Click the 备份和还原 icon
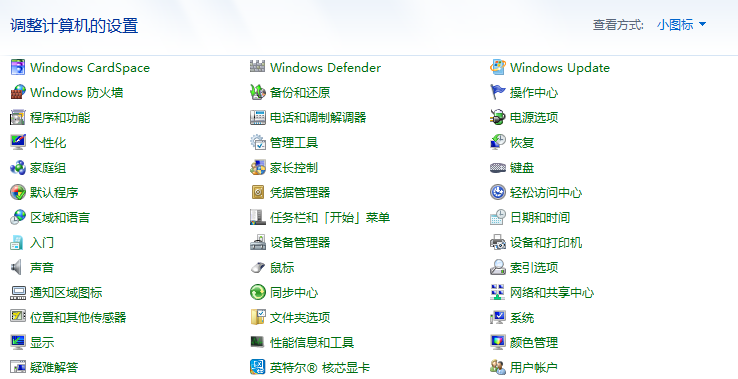738x379 pixels. point(257,92)
